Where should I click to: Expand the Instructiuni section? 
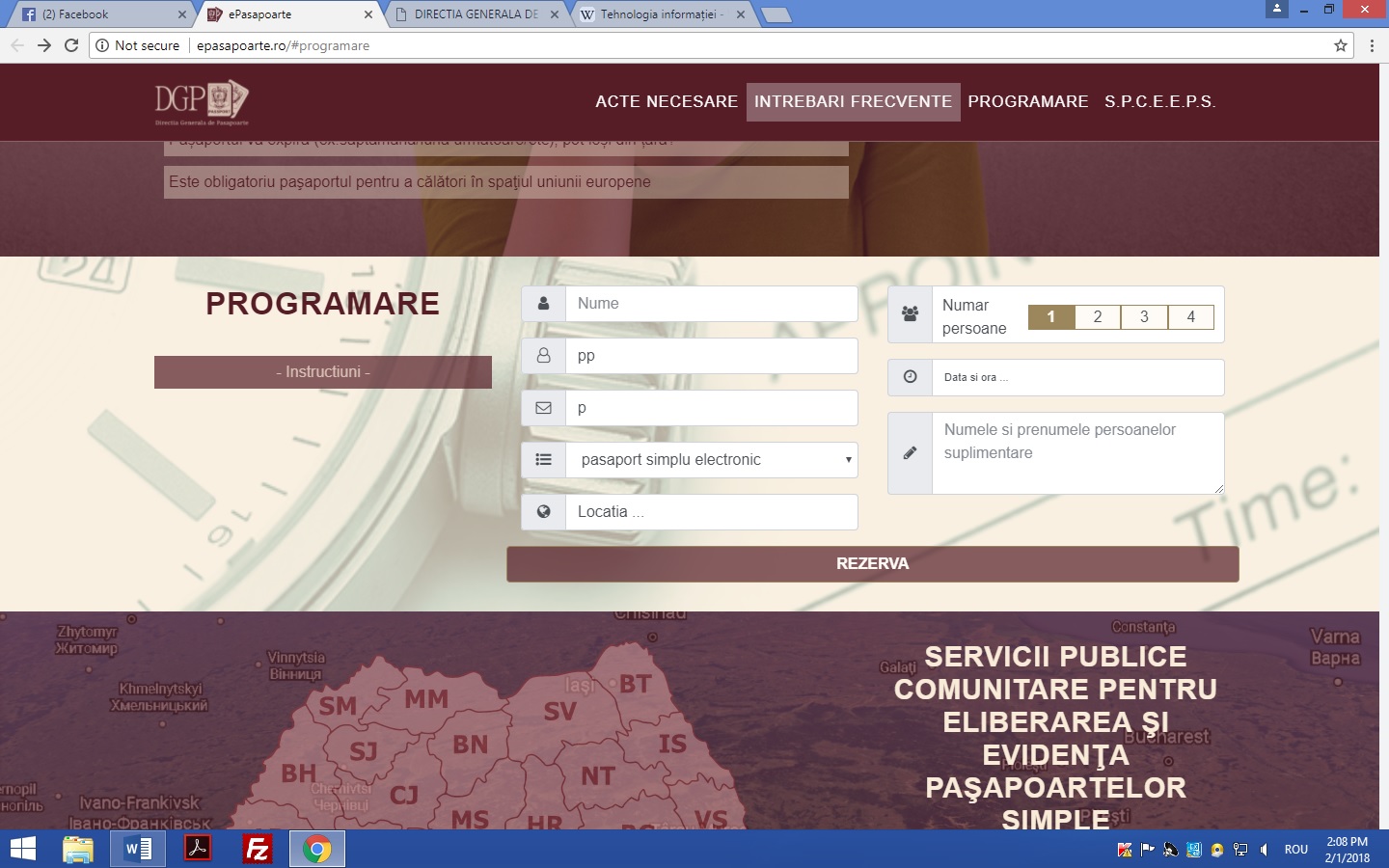323,372
